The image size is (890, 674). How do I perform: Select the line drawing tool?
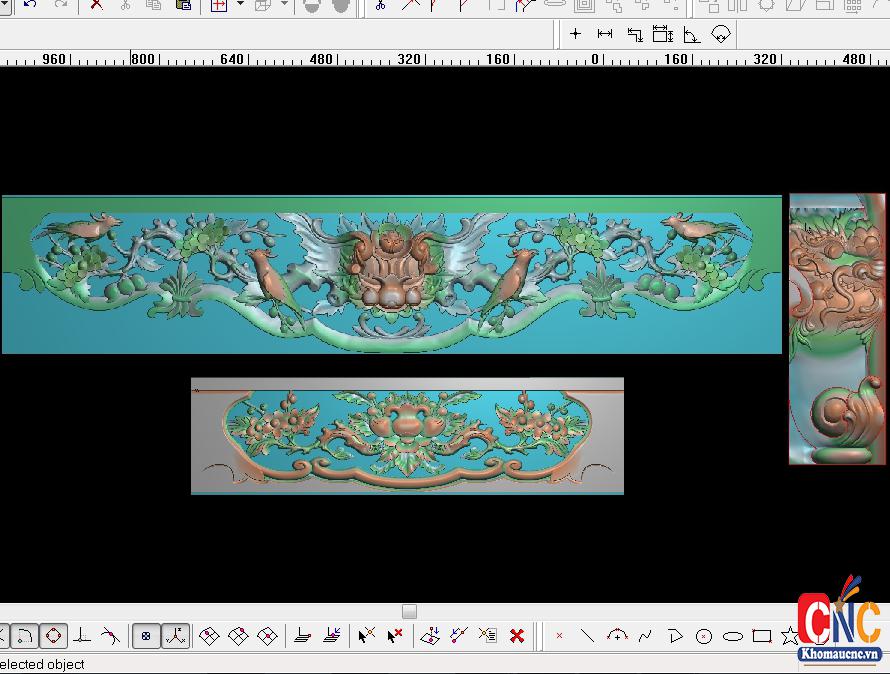tap(587, 635)
